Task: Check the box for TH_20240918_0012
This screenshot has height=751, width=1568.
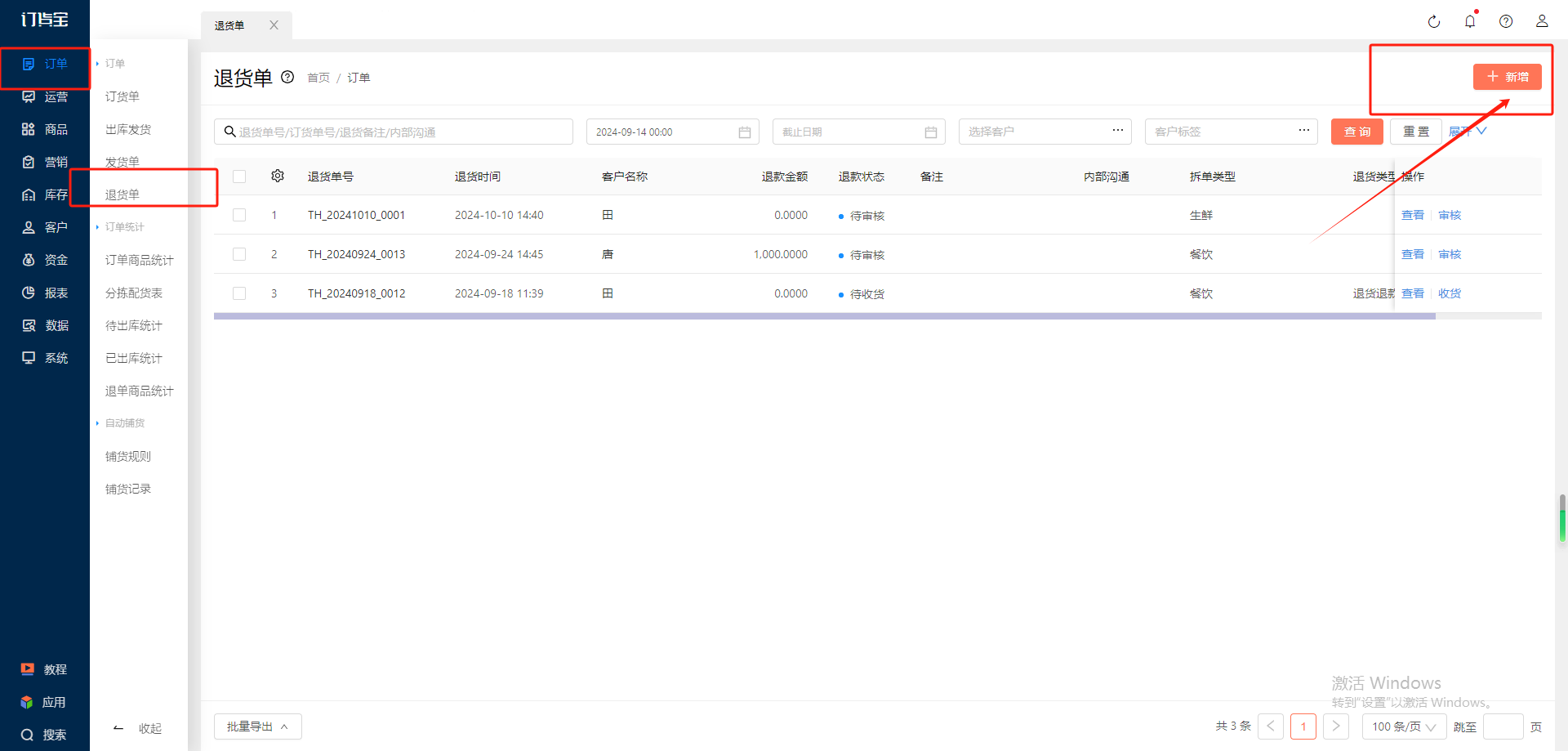Action: pos(239,293)
